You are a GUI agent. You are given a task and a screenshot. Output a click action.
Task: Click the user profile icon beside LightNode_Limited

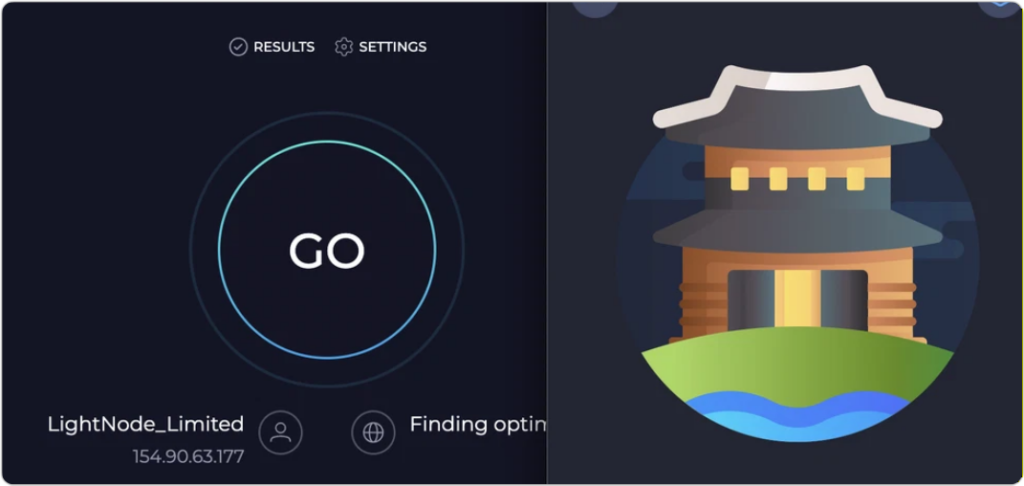point(281,432)
